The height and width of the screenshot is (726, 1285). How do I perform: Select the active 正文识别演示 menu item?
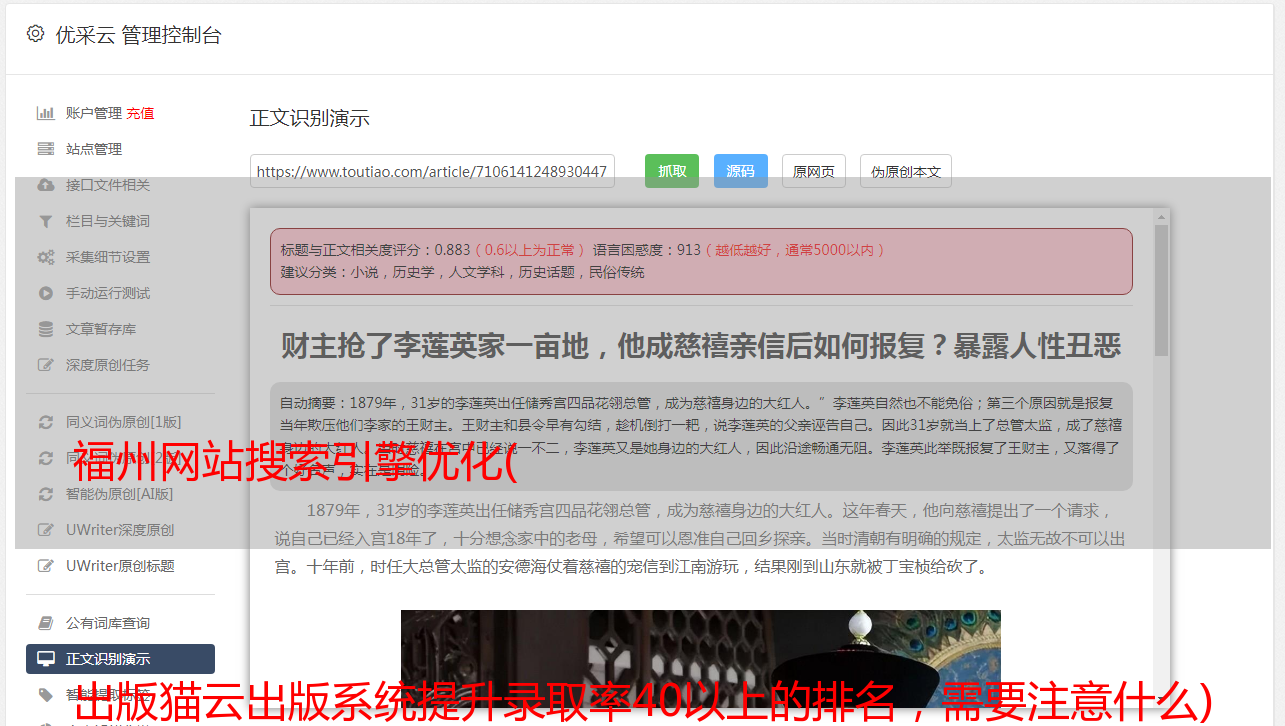[120, 659]
